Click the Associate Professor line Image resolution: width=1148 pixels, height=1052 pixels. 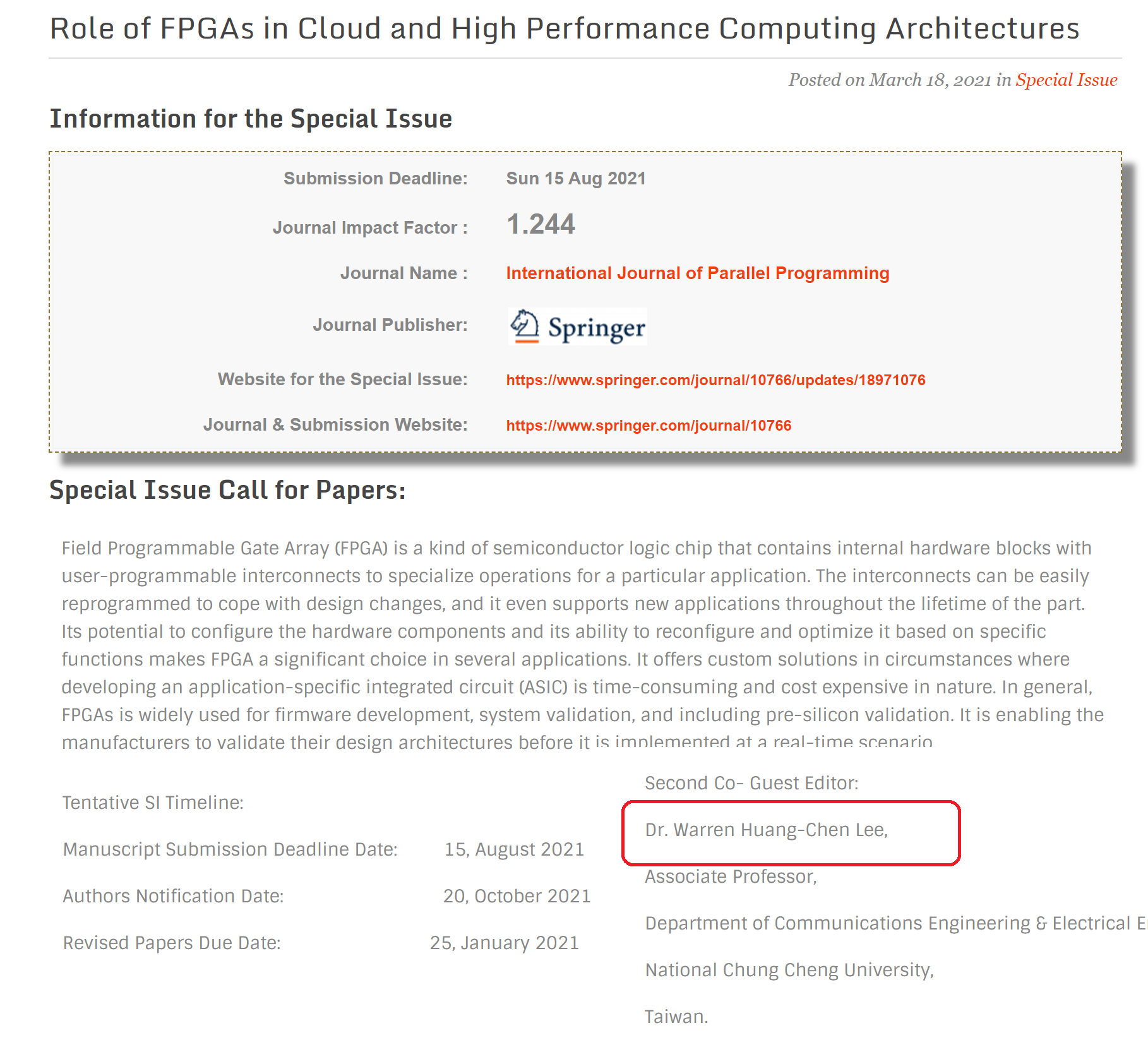click(731, 877)
